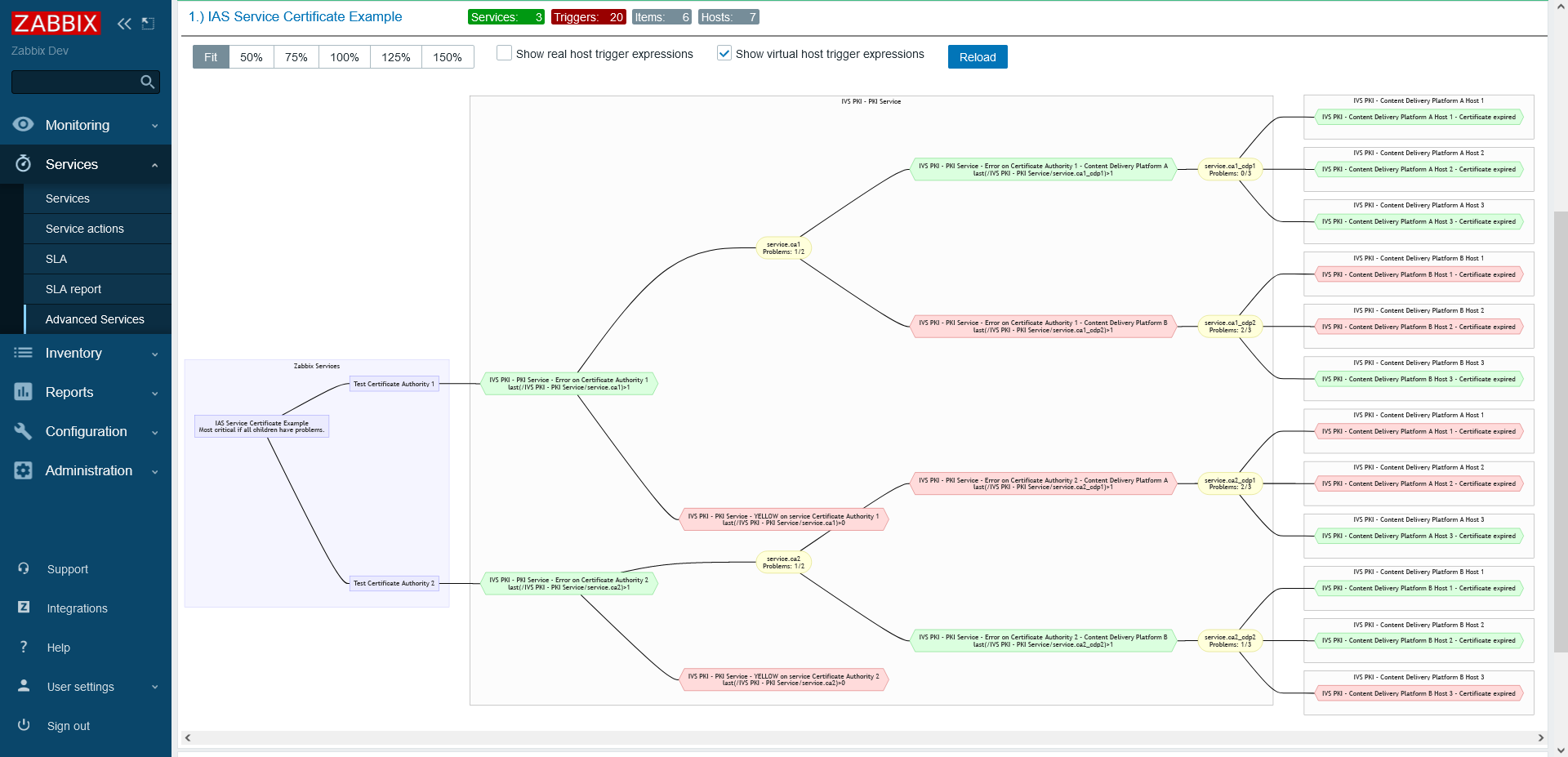Click the Configuration wrench icon
This screenshot has height=757, width=1568.
(x=24, y=431)
